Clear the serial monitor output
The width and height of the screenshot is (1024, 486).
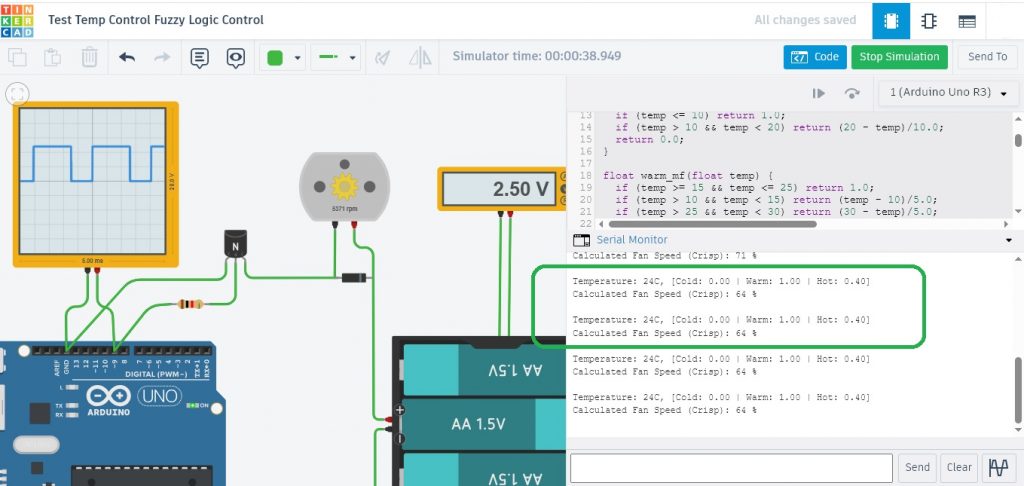[959, 468]
